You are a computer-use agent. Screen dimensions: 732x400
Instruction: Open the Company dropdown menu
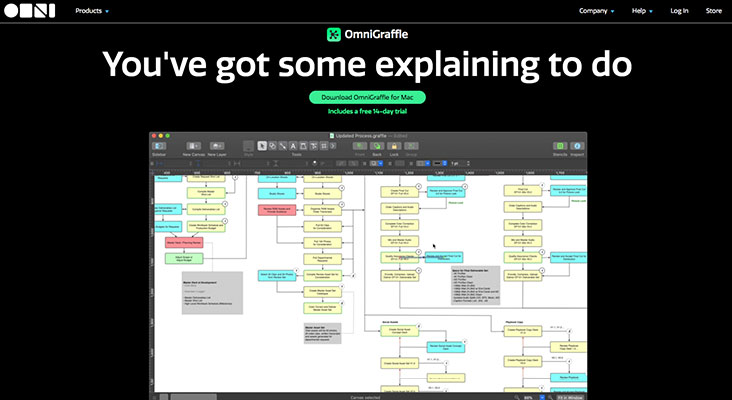597,11
